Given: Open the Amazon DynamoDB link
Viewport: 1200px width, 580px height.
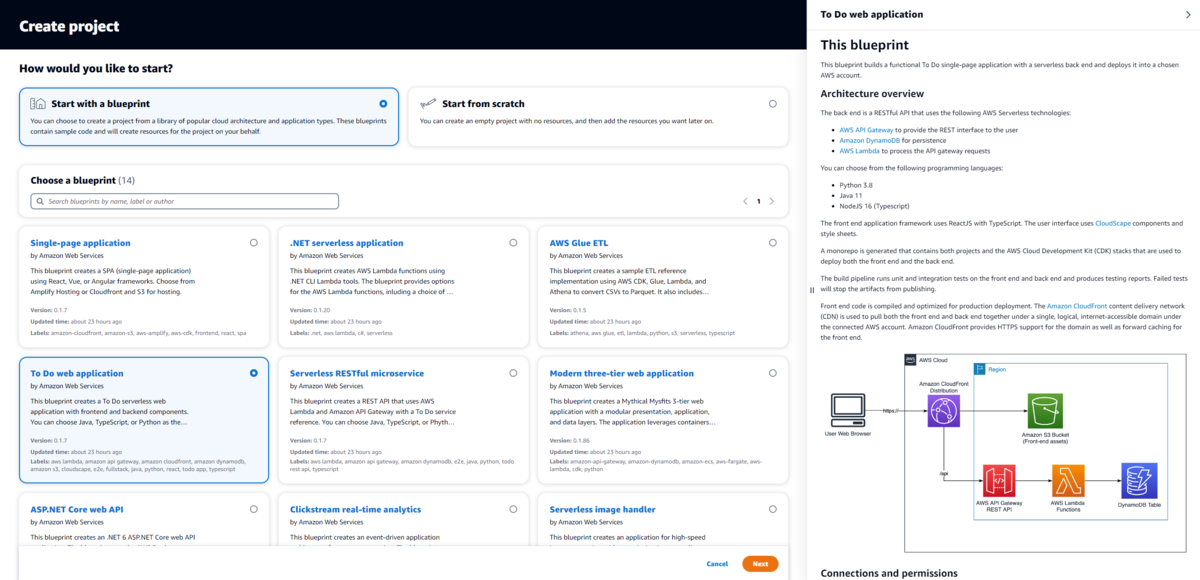Looking at the screenshot, I should click(870, 141).
